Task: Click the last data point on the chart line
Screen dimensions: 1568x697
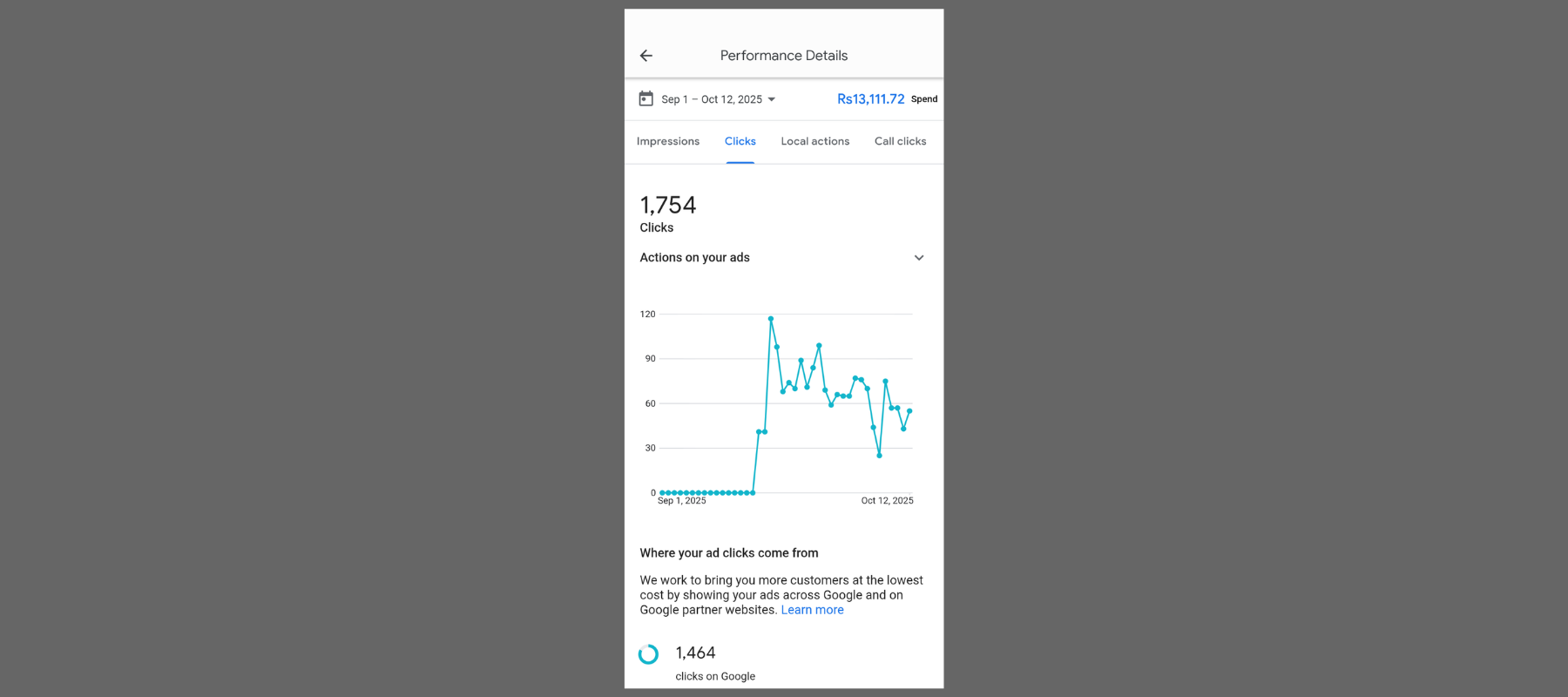Action: [x=909, y=410]
